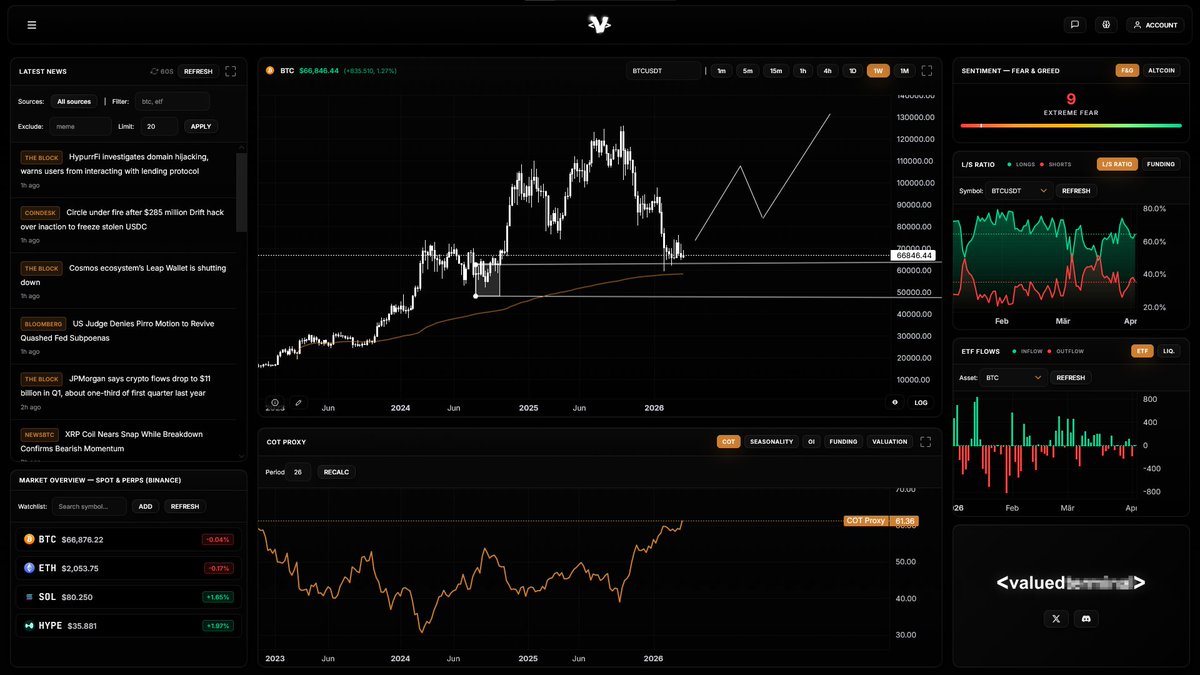
Task: Switch the chart to the 5m timeframe
Action: [748, 71]
